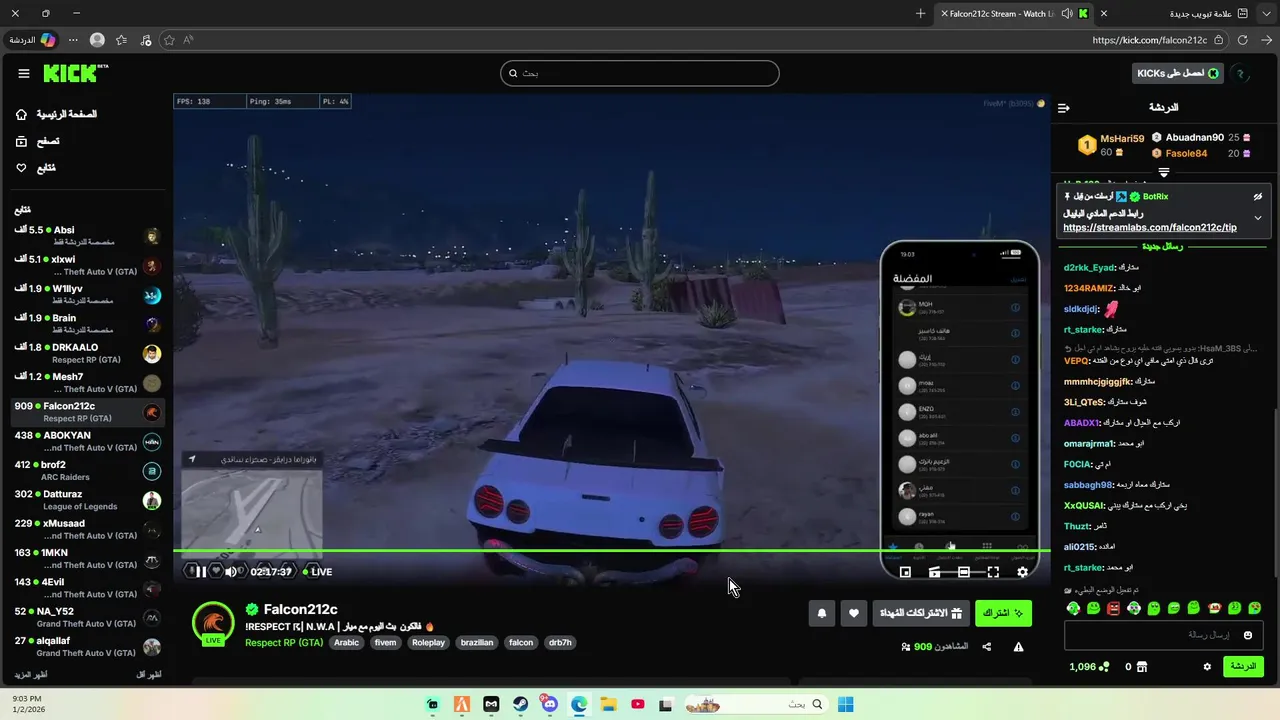The height and width of the screenshot is (720, 1280).
Task: Expand the gift leaderboard
Action: tap(1163, 173)
